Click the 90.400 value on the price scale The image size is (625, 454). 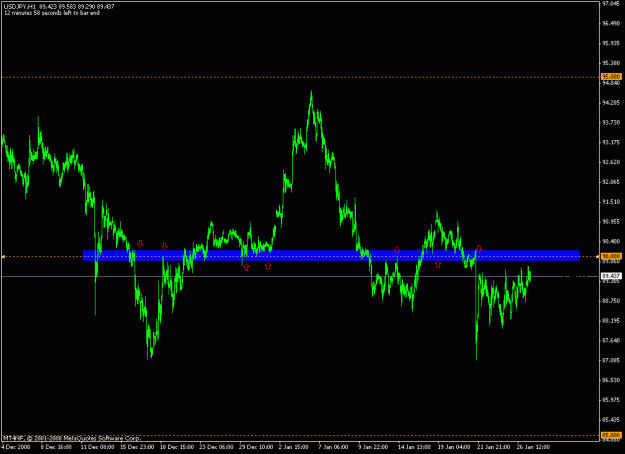pos(611,242)
